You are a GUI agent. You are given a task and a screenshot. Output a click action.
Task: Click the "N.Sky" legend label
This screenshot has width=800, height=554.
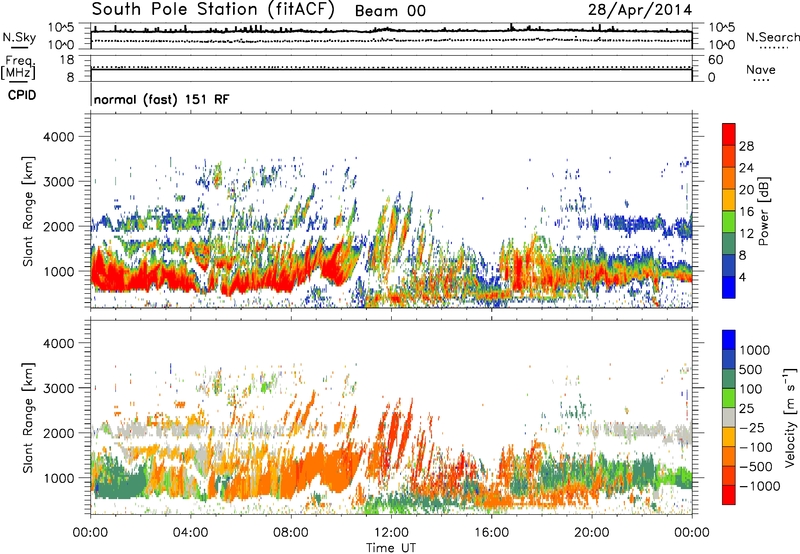coord(19,37)
